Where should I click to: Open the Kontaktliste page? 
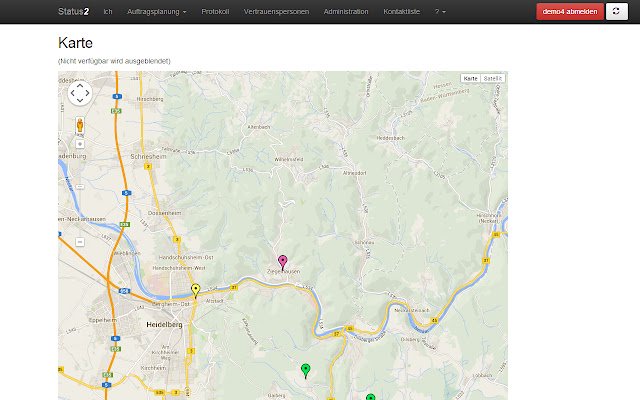[401, 12]
